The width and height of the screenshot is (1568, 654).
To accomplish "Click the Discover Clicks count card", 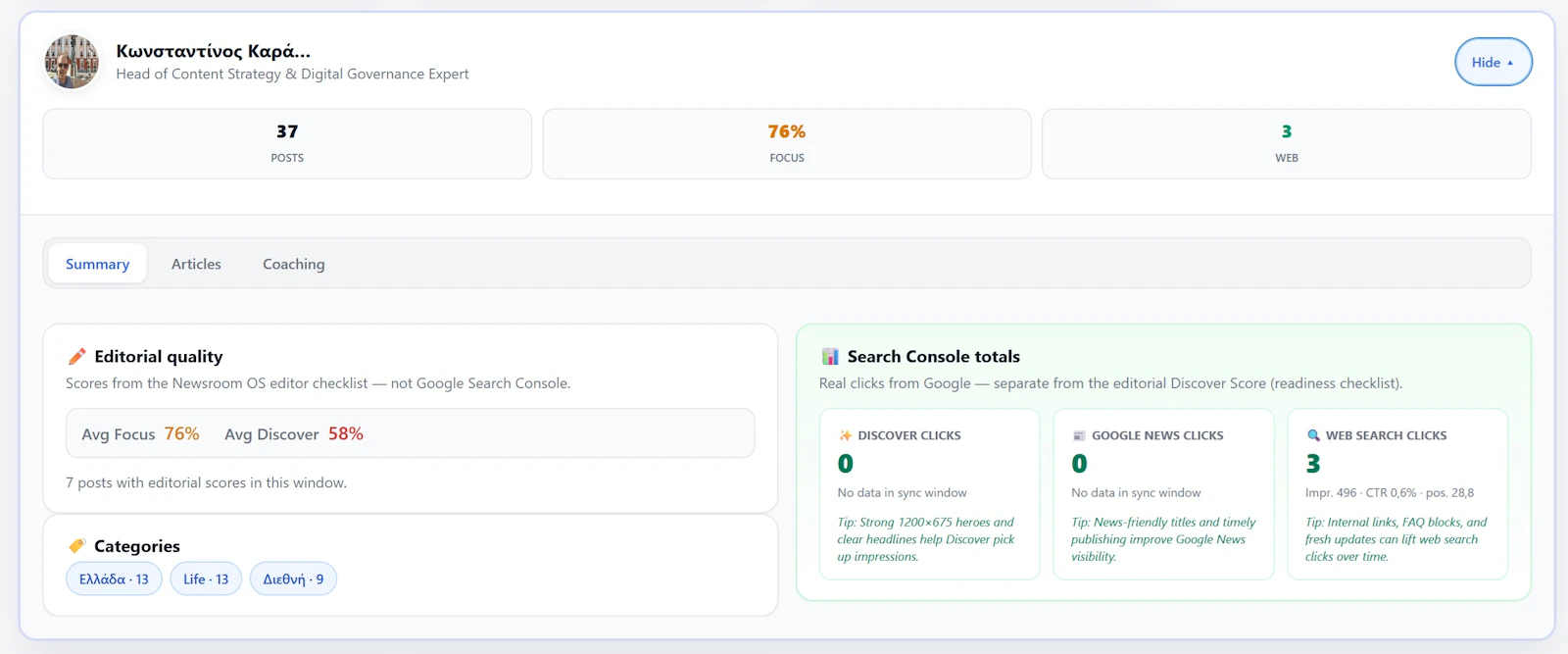I will click(x=929, y=494).
